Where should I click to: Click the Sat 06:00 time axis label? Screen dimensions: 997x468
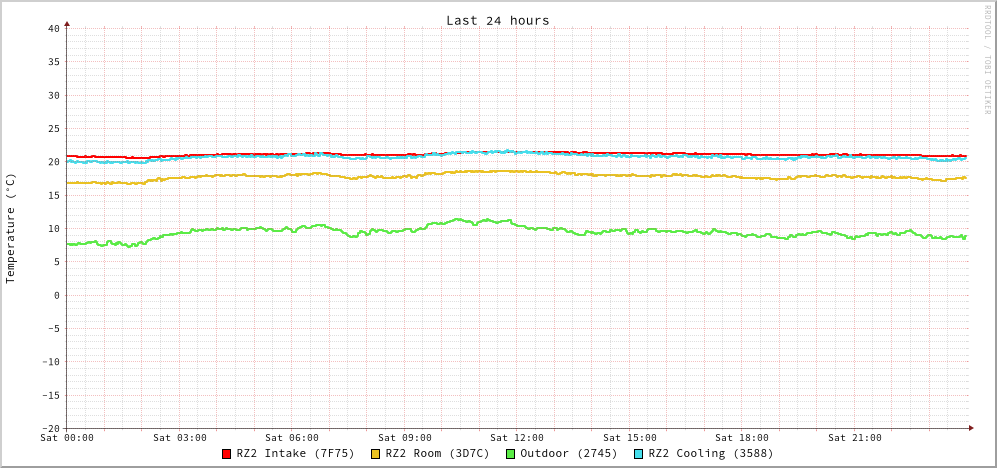click(x=292, y=437)
